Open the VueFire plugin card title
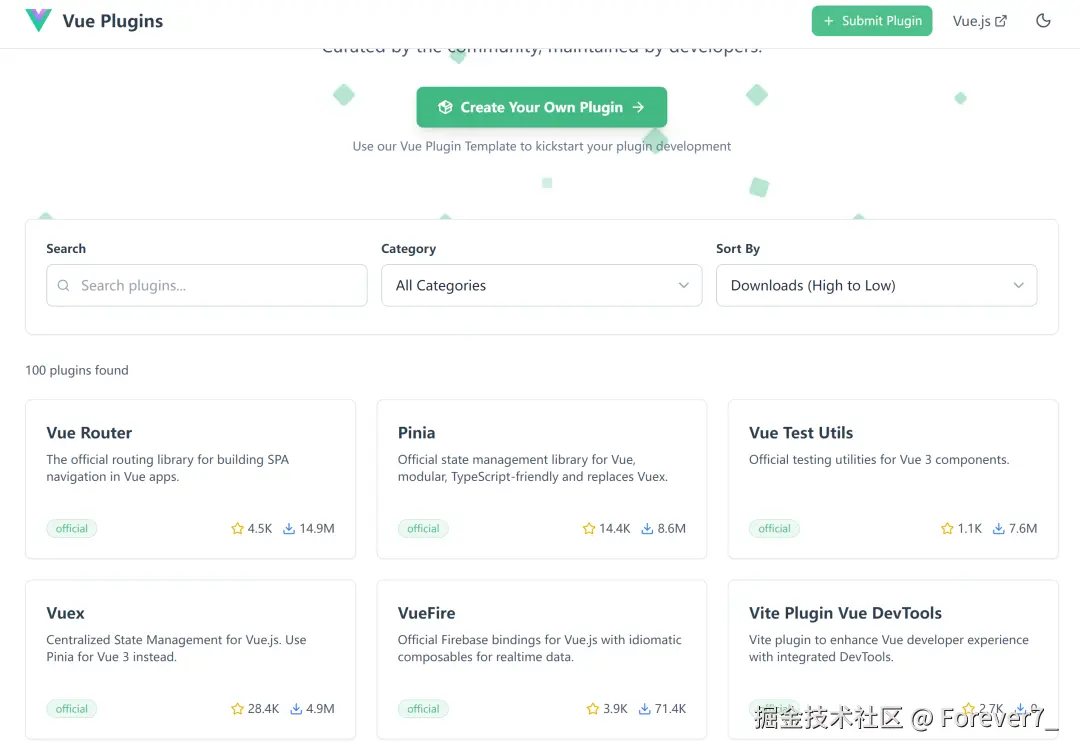 pos(426,613)
